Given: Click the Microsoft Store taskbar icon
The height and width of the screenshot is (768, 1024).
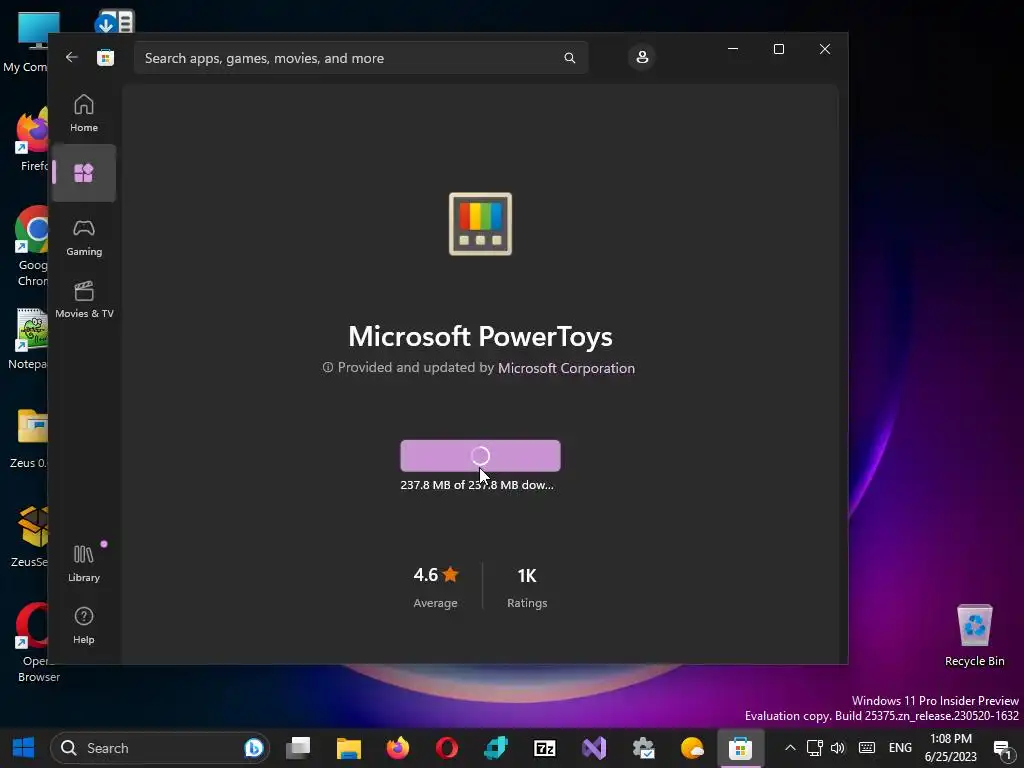Looking at the screenshot, I should 741,748.
